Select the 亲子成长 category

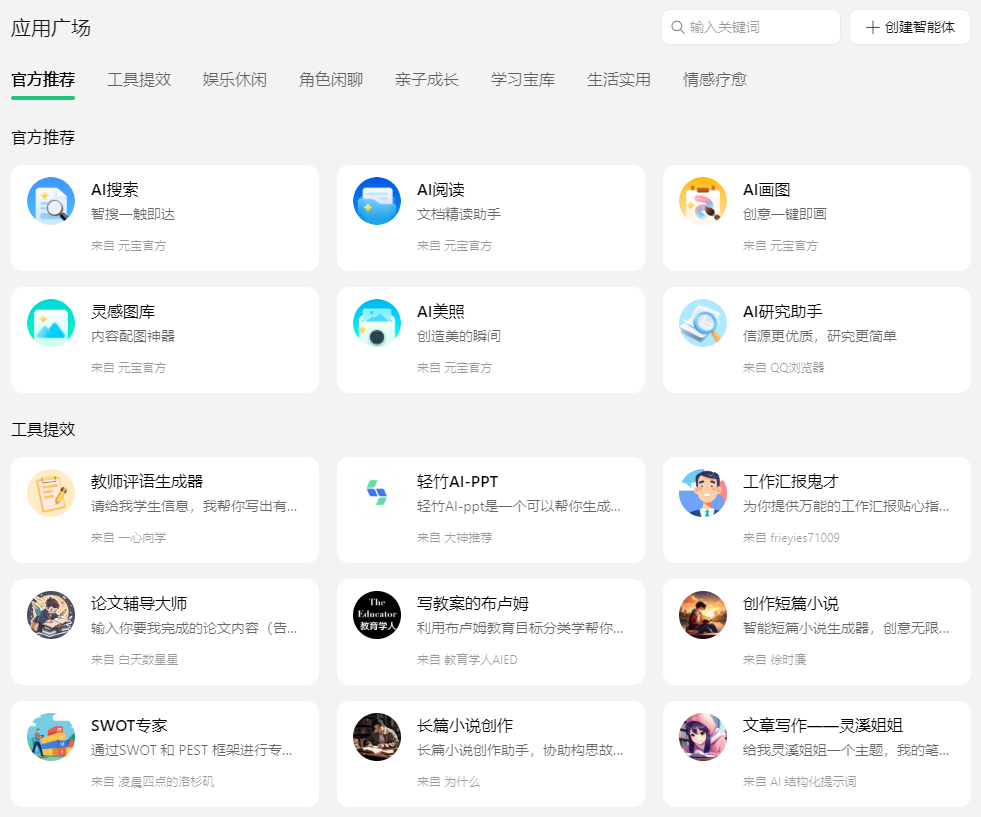click(x=427, y=79)
